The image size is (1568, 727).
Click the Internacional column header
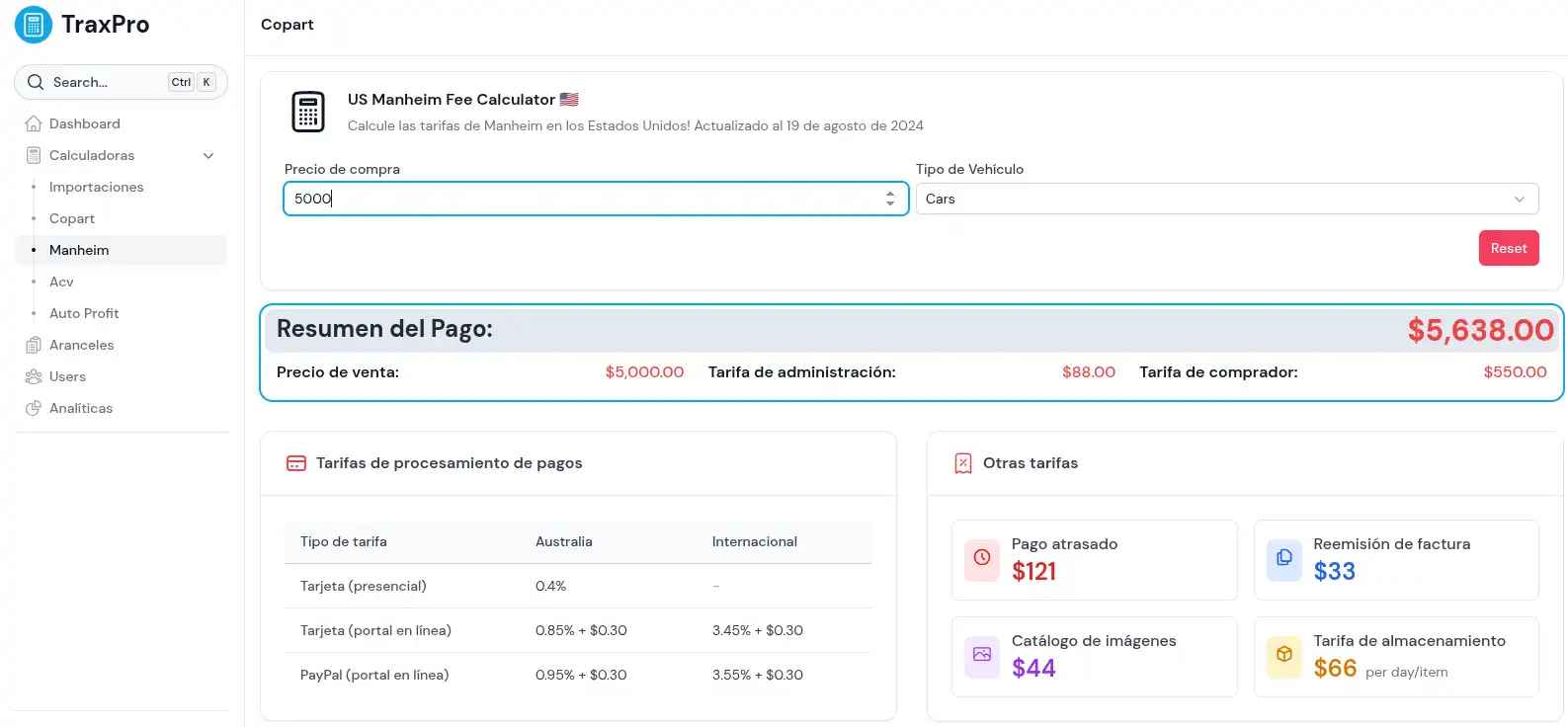click(x=755, y=541)
